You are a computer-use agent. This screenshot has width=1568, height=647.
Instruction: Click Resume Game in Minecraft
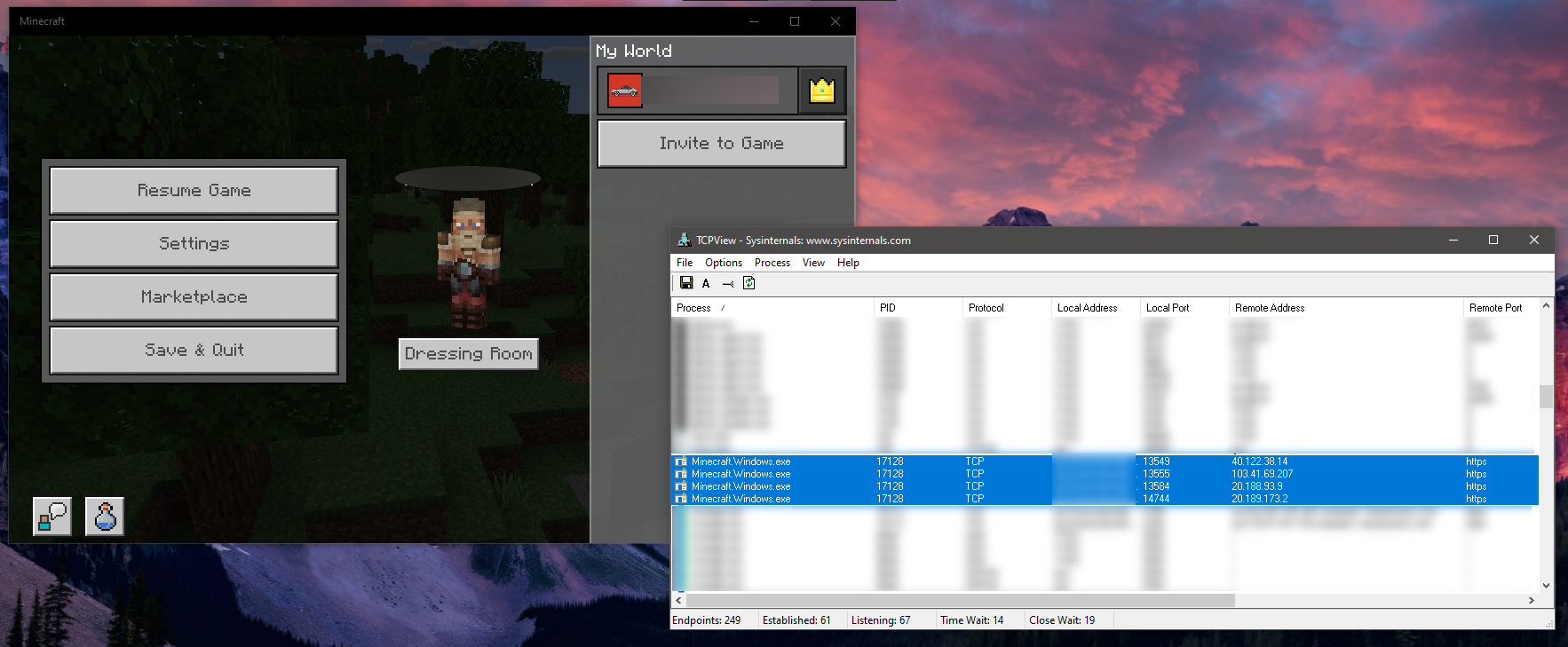click(x=194, y=191)
